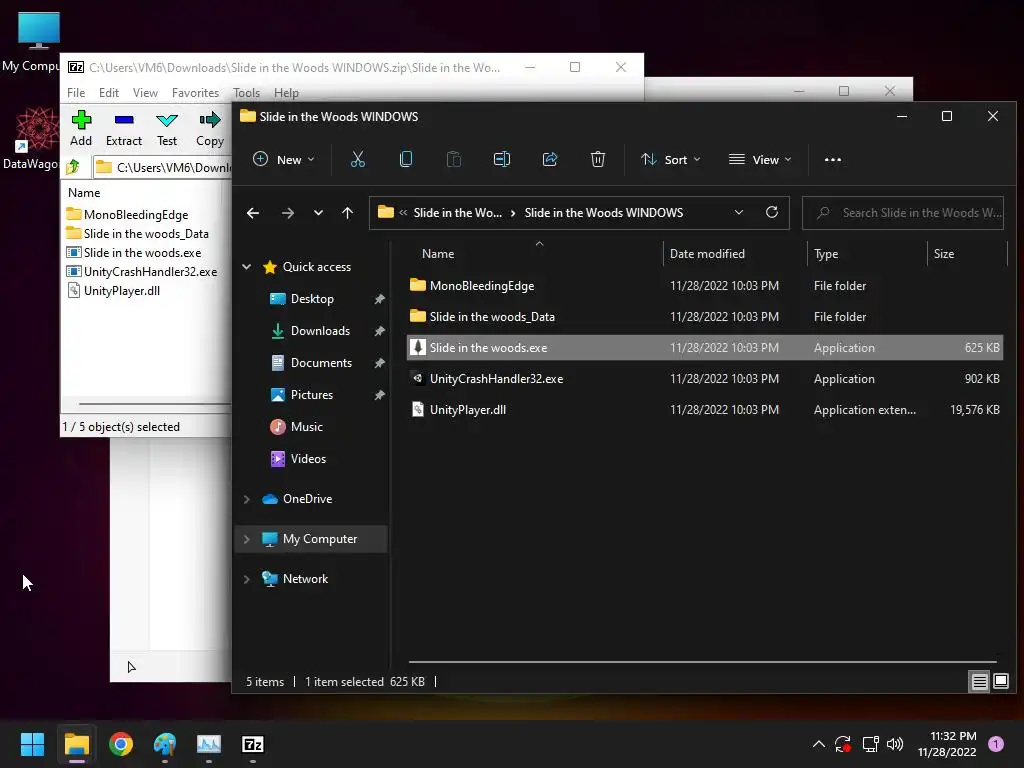Switch to details view layout icon
Viewport: 1024px width, 768px height.
980,682
